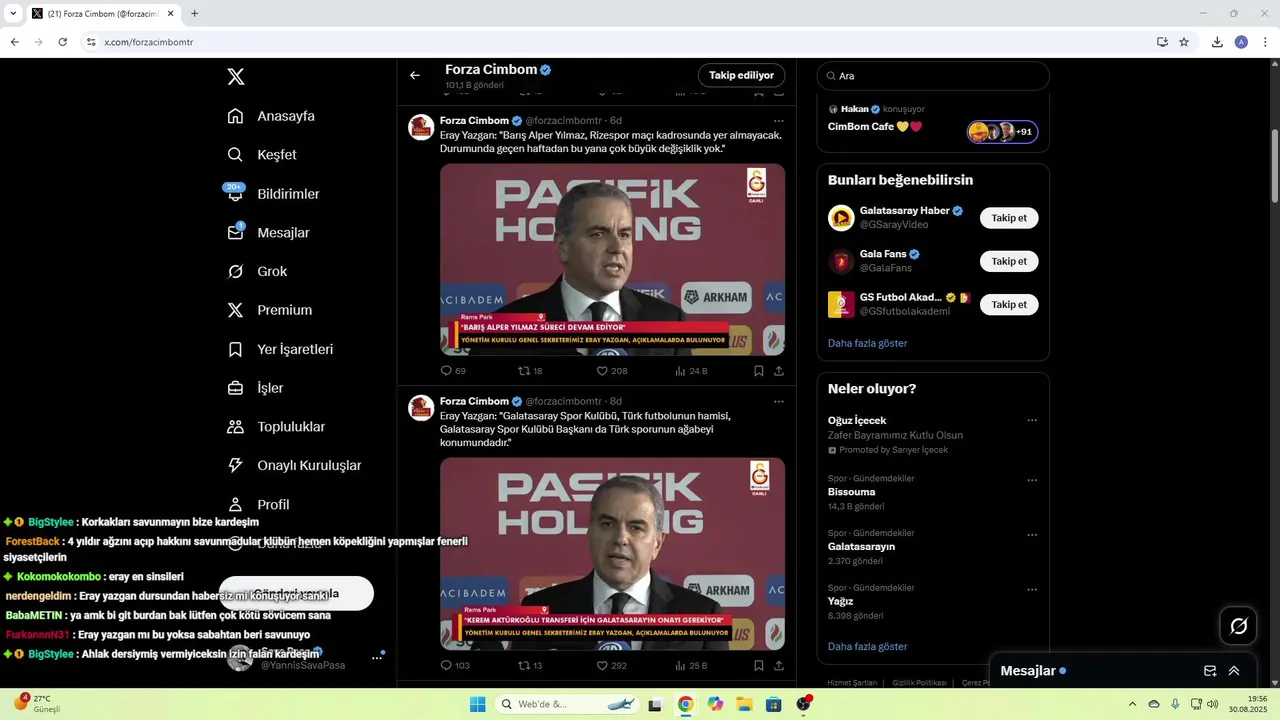Repost the post with 13 reposts

click(x=530, y=666)
